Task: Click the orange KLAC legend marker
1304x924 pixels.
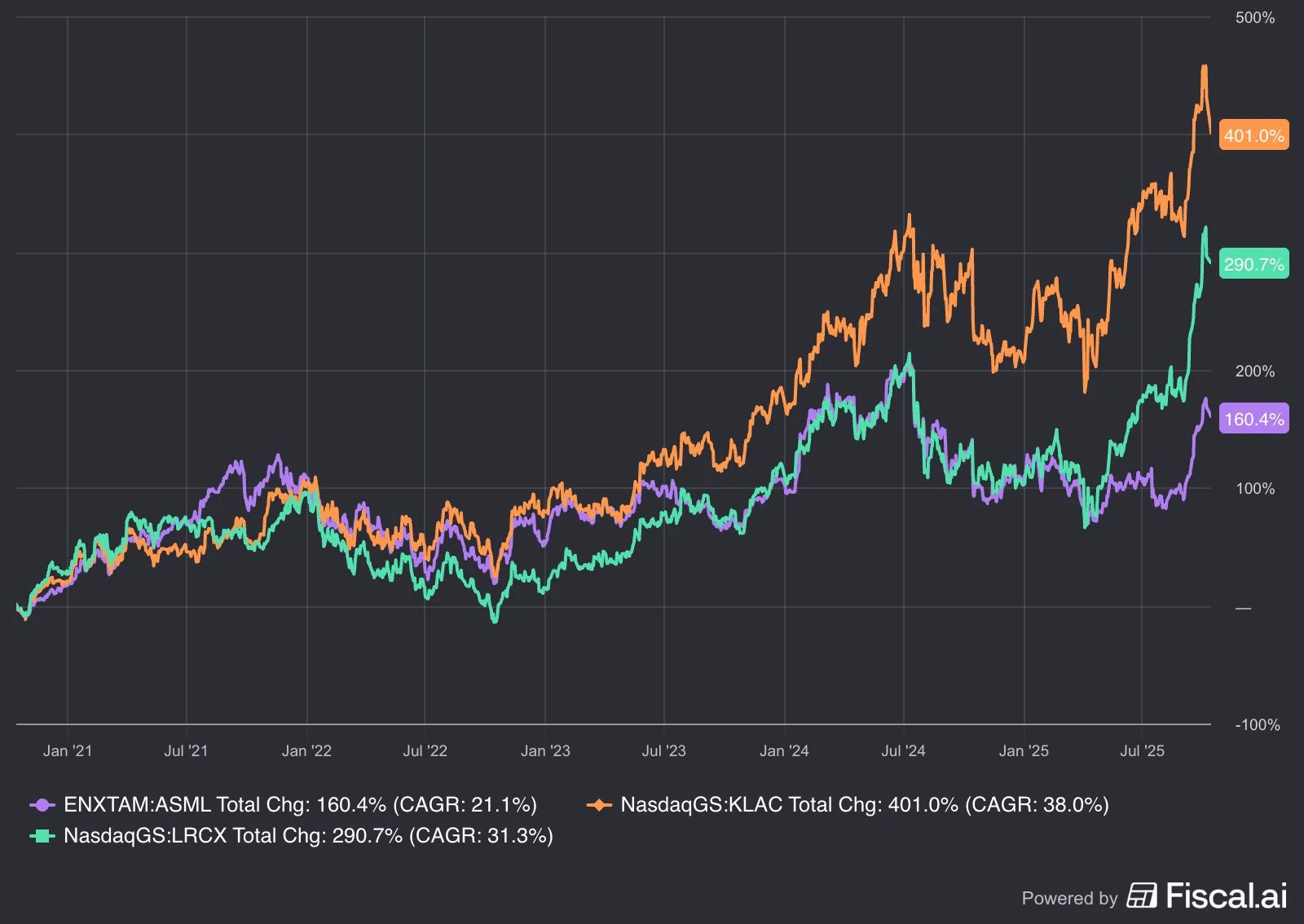Action: tap(599, 805)
